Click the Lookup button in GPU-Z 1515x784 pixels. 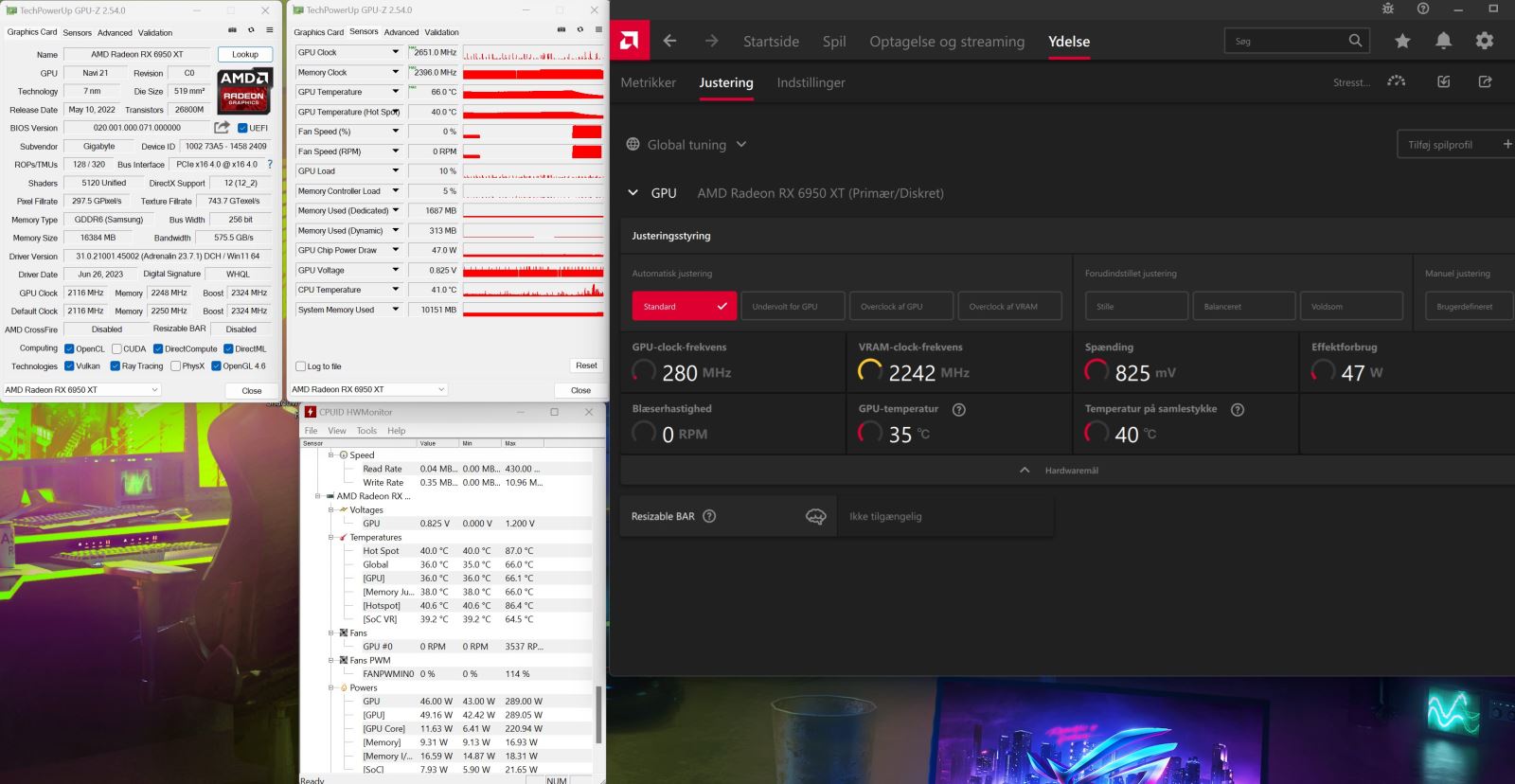coord(245,54)
